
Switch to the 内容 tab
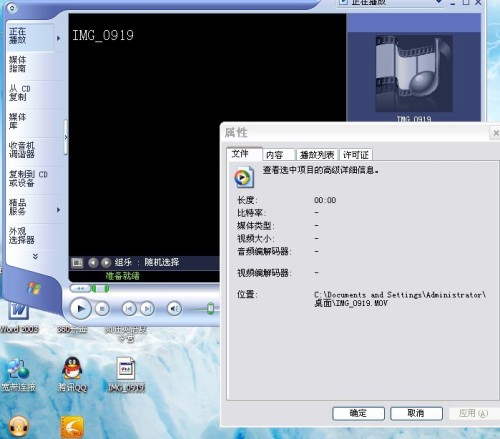tap(278, 155)
